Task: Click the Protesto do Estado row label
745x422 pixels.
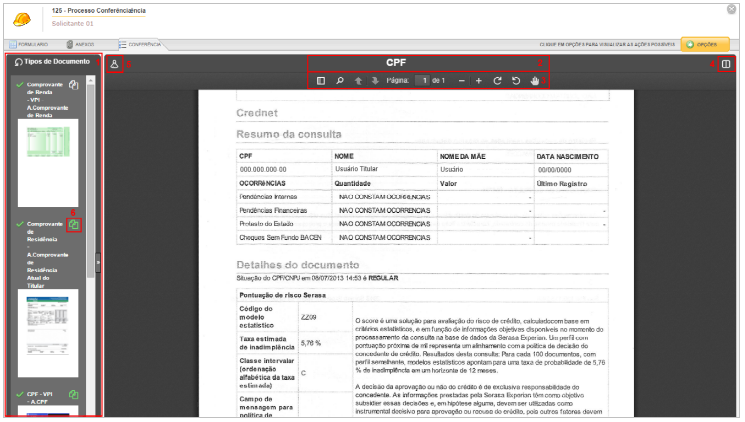Action: (x=267, y=224)
